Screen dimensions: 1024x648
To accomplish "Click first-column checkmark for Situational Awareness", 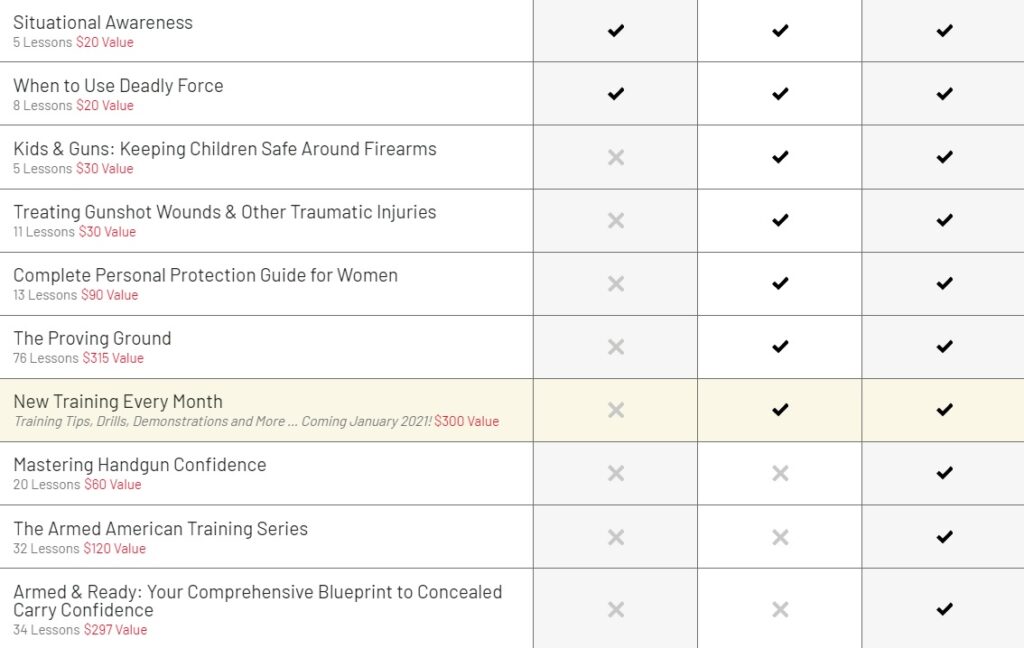I will 616,30.
